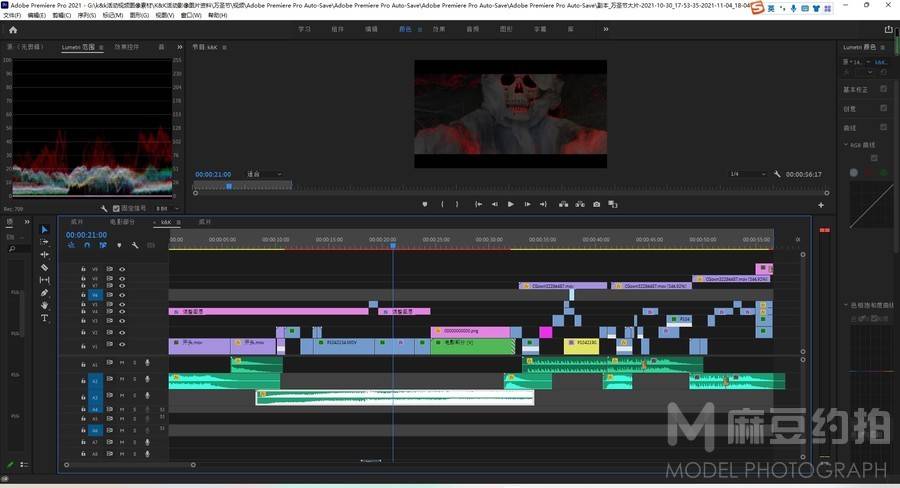900x488 pixels.
Task: Open the timeline display settings wrench
Action: coord(135,245)
